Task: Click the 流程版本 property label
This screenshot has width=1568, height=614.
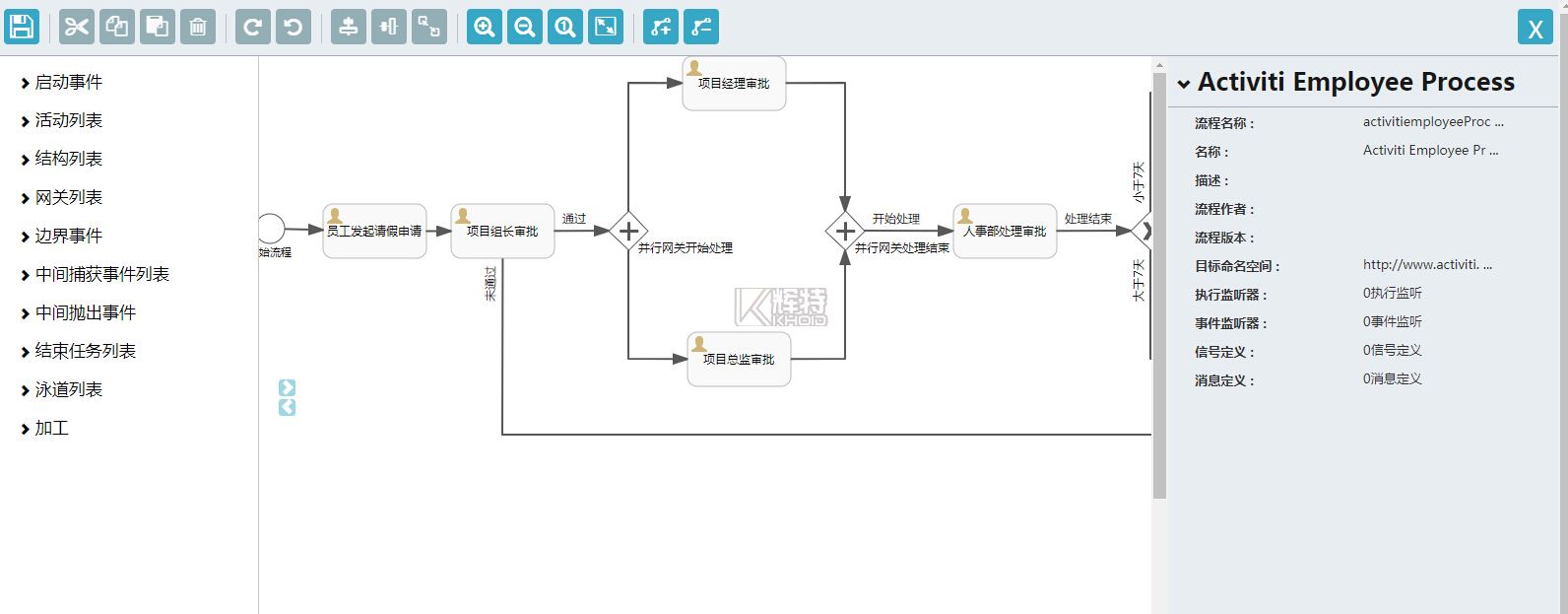Action: point(1224,238)
